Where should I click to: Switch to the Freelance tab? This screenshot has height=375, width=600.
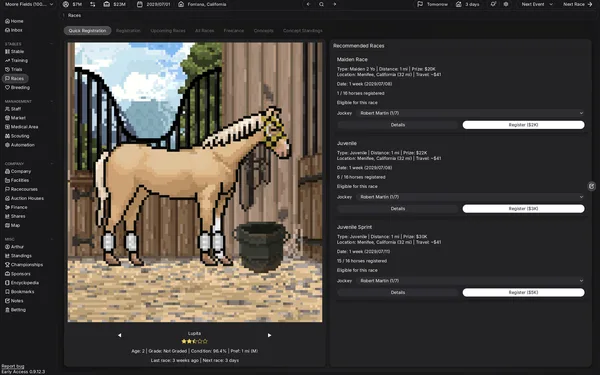point(234,31)
